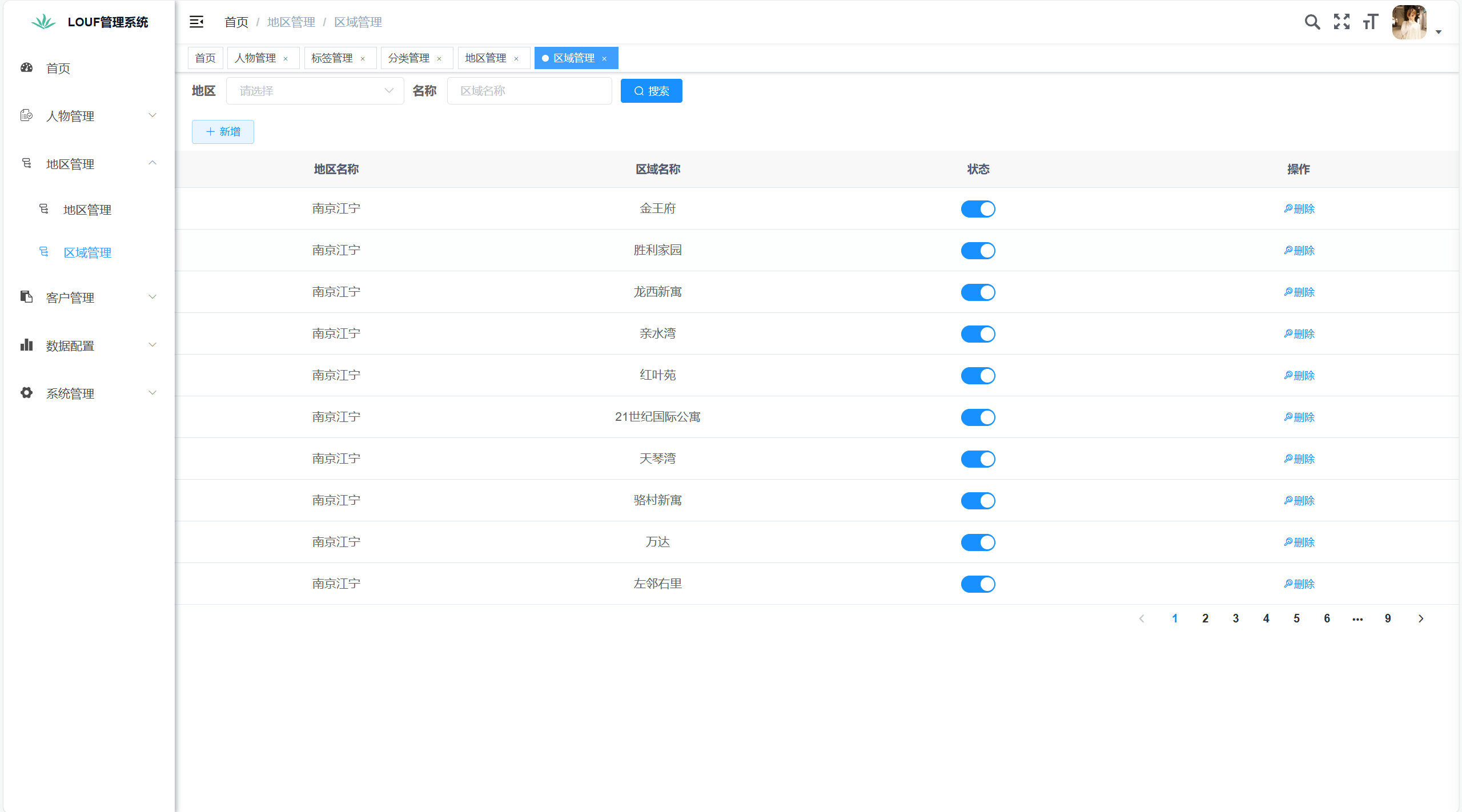The width and height of the screenshot is (1462, 812).
Task: Toggle fullscreen mode icon
Action: 1341,22
